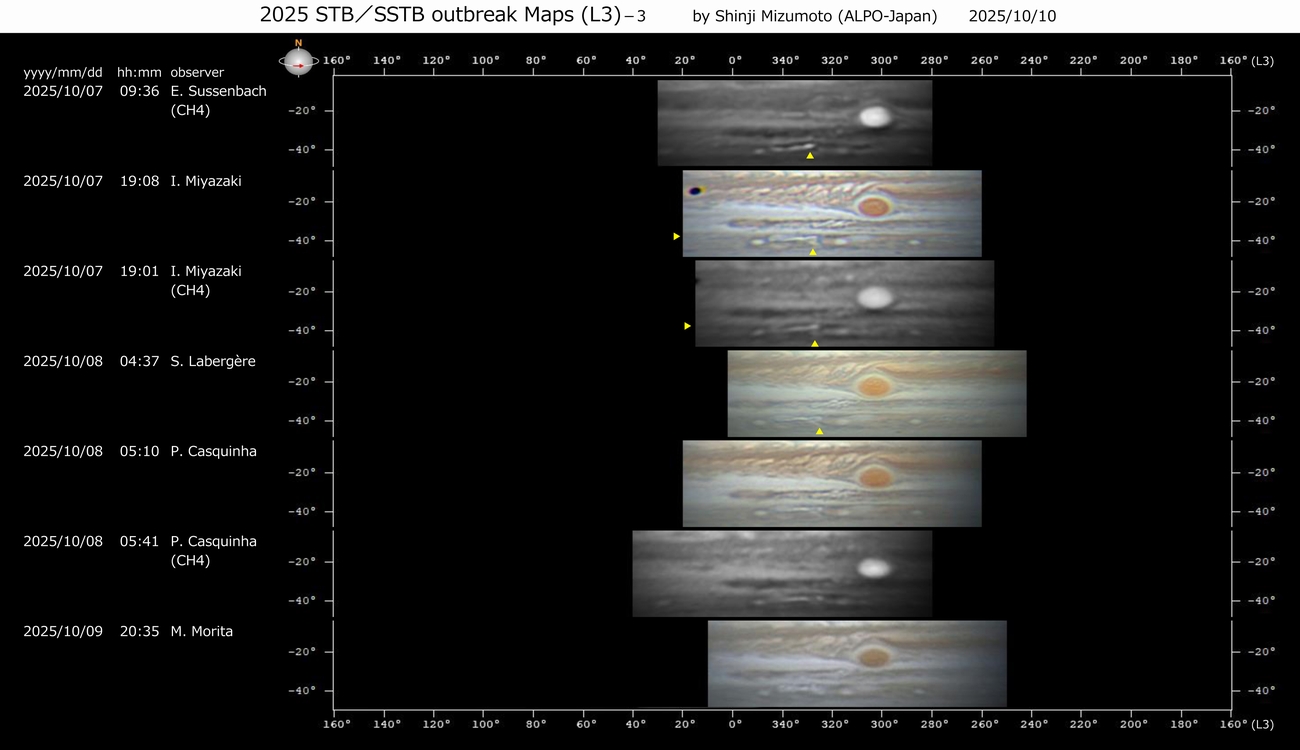Screen dimensions: 1300x750
Task: Click the "observer" column header
Action: [x=197, y=72]
